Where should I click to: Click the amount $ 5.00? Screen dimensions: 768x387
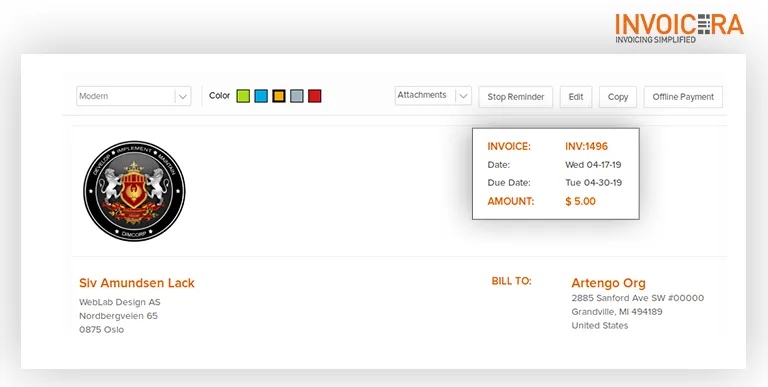pyautogui.click(x=580, y=201)
